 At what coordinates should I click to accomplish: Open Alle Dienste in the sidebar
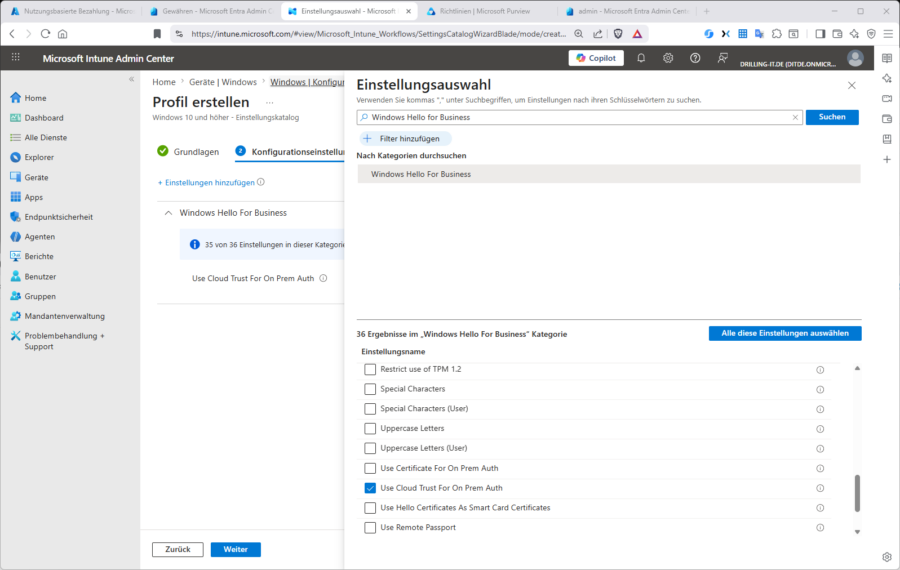(38, 138)
